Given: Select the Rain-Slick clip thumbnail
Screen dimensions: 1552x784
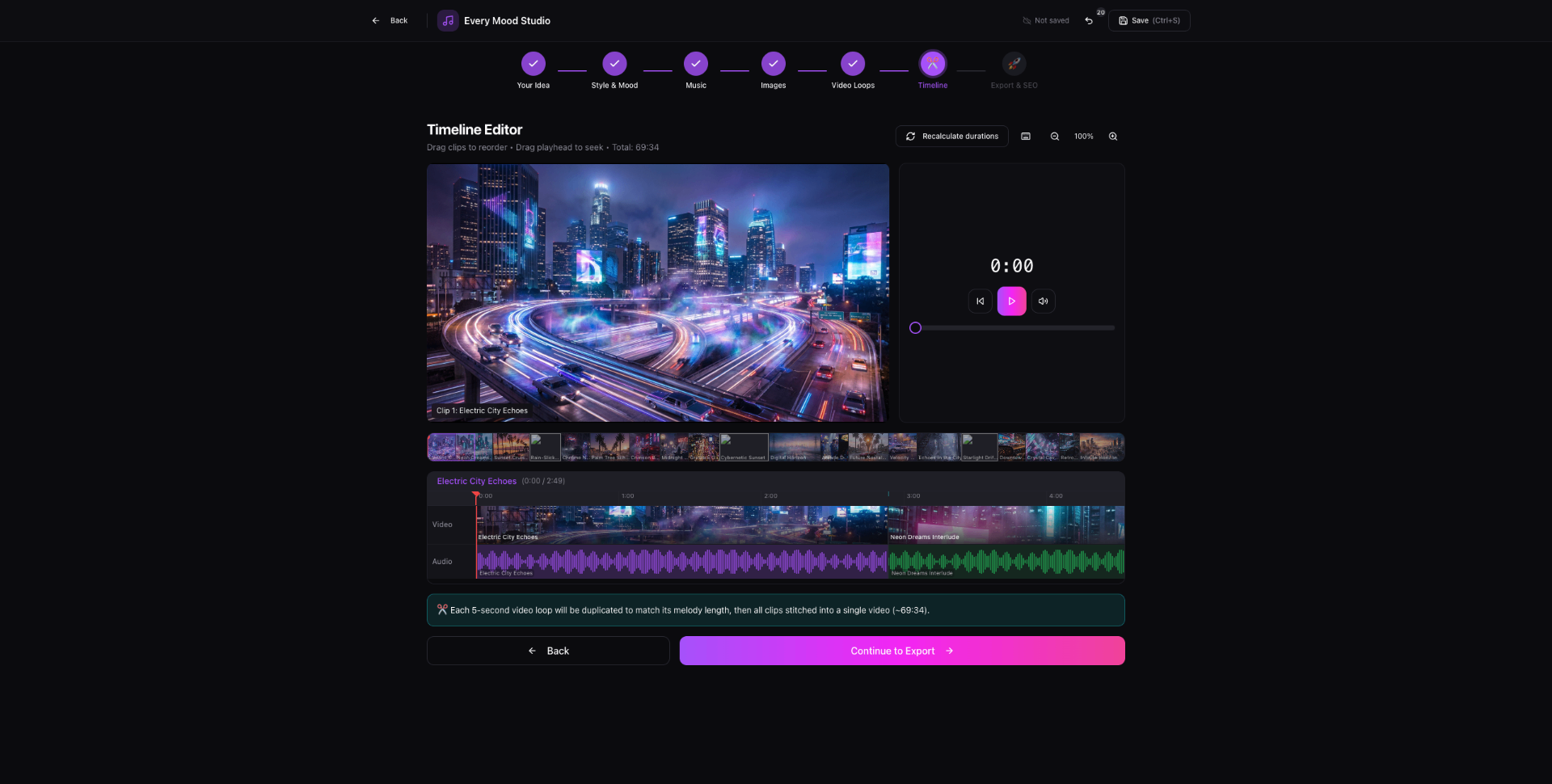Looking at the screenshot, I should [545, 447].
